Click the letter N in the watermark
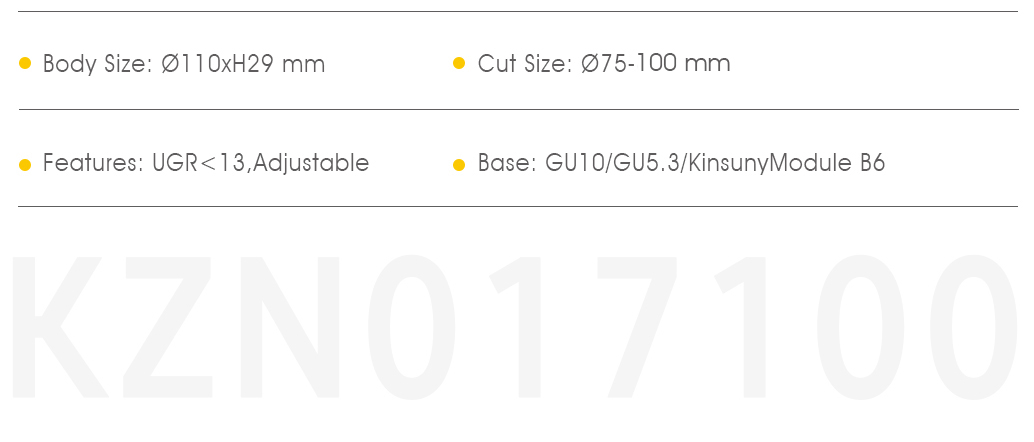 289,327
